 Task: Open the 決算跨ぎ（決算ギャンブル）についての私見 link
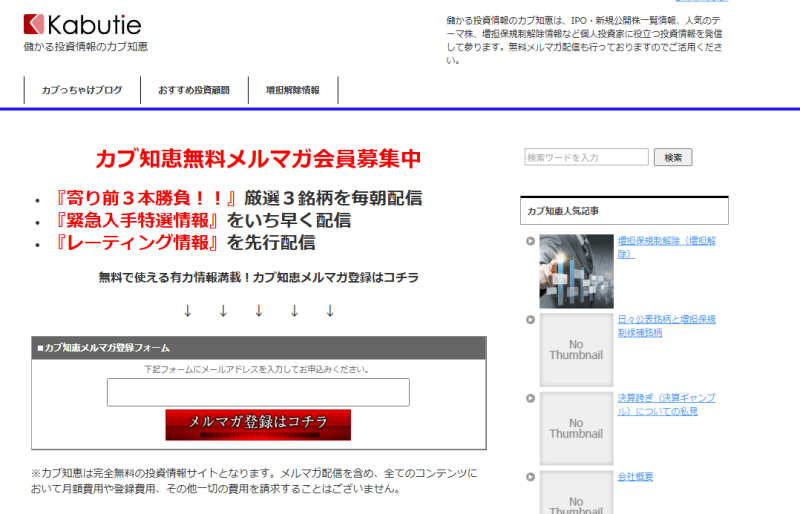(x=666, y=404)
